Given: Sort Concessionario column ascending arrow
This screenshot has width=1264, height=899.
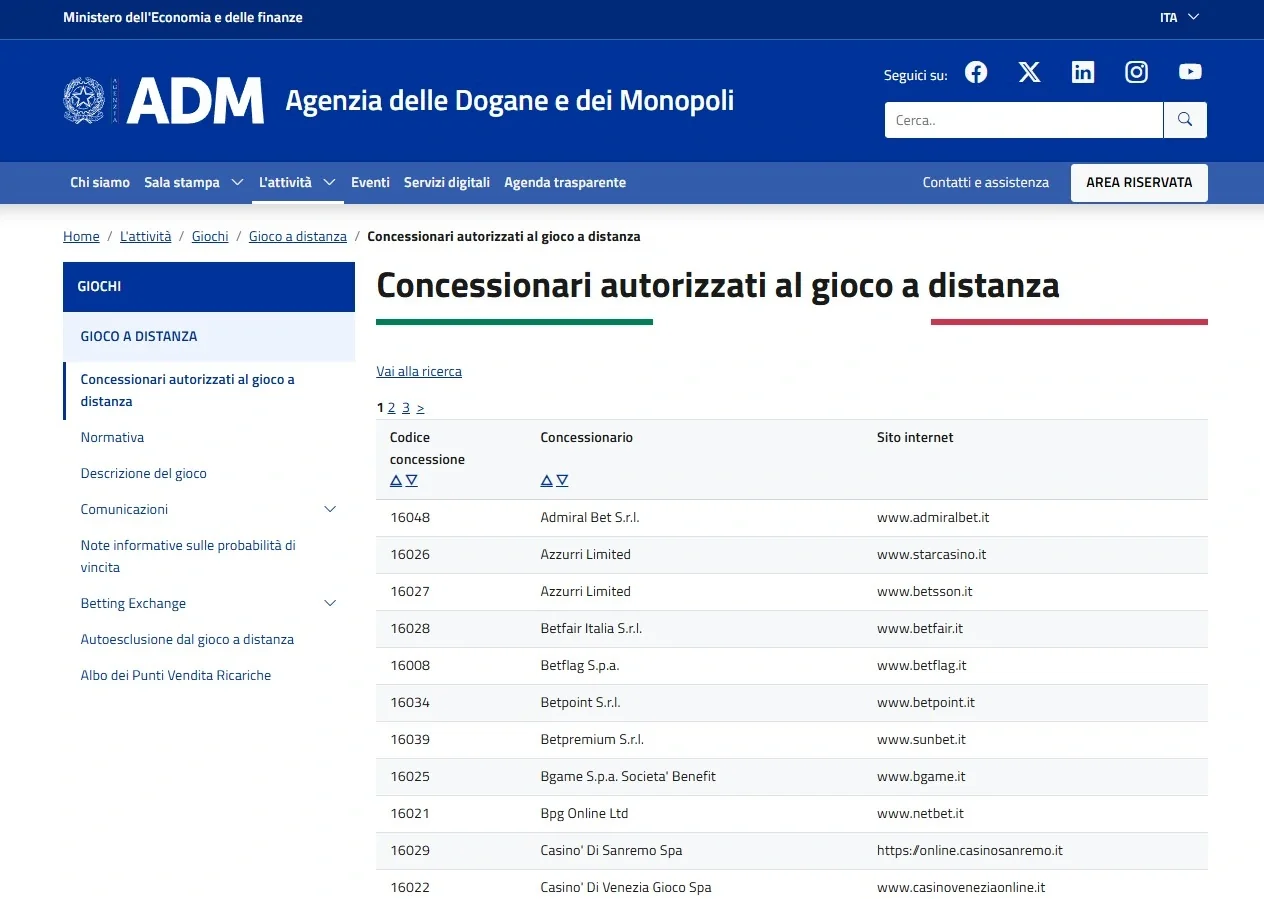Looking at the screenshot, I should [547, 481].
